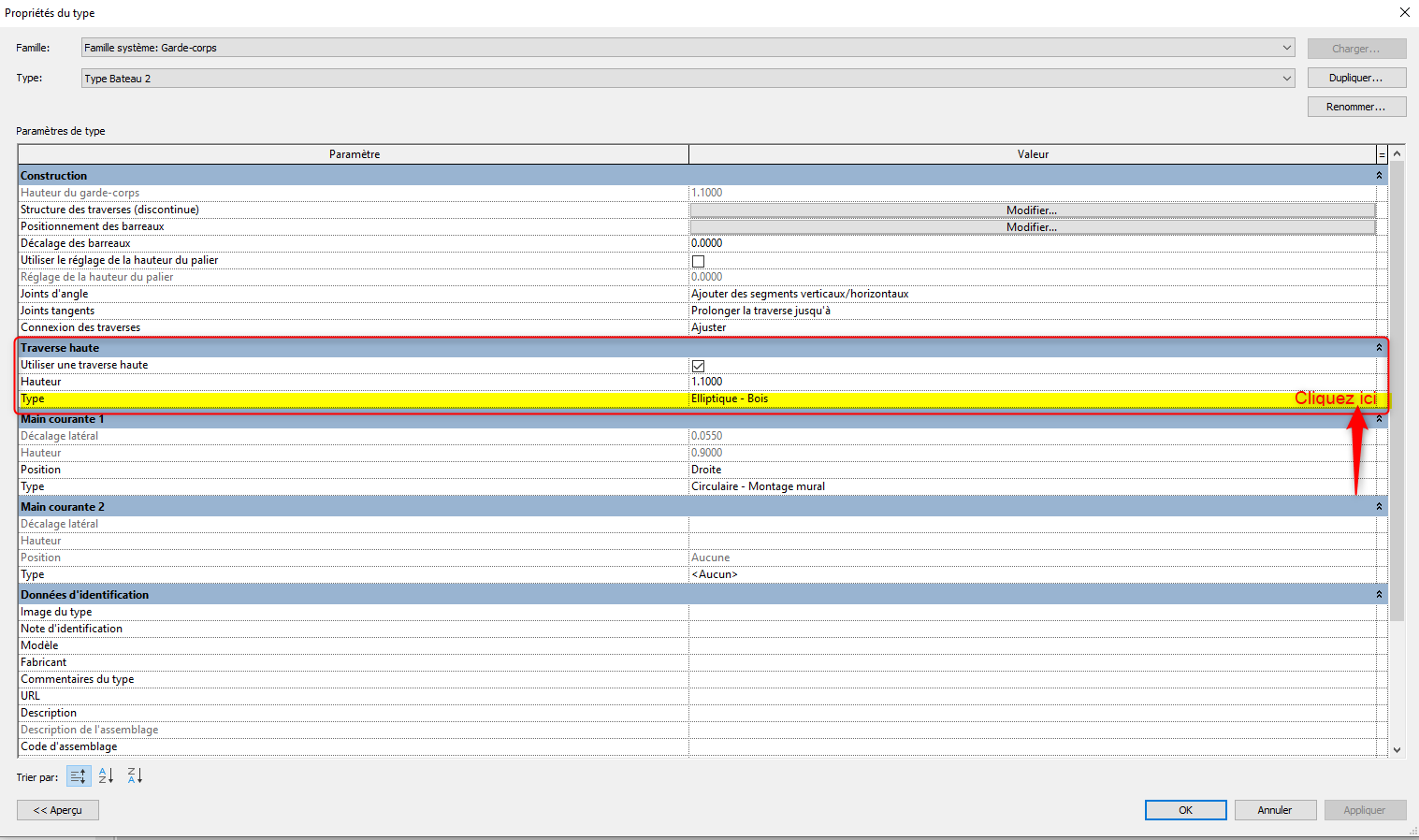Screen dimensions: 1419x840
Task: Click the column options icon beside Valeur
Action: click(x=1382, y=154)
